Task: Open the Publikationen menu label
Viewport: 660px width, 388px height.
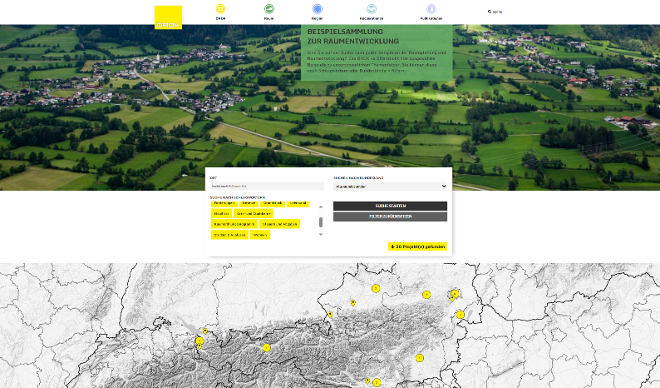Action: pos(431,19)
